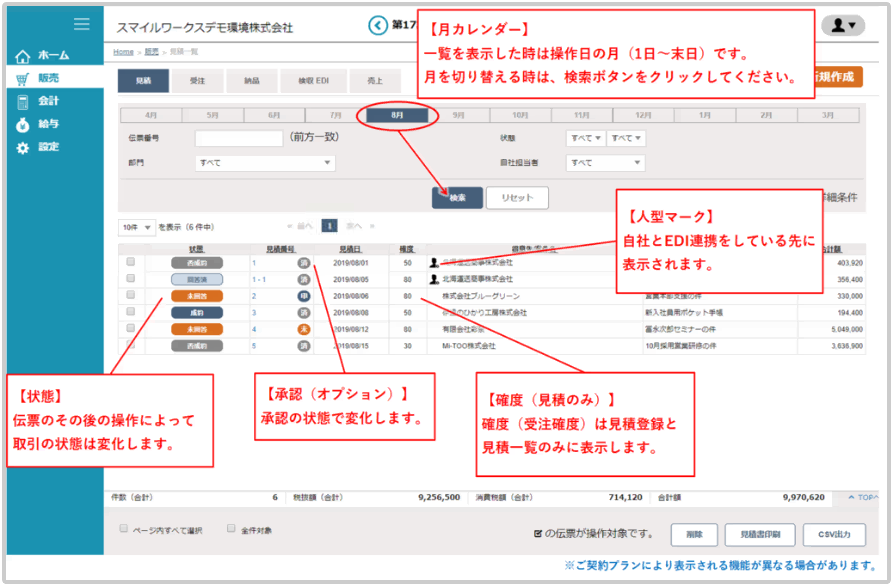This screenshot has width=893, height=586.
Task: Click into the 伝票番号 input field
Action: (x=239, y=138)
